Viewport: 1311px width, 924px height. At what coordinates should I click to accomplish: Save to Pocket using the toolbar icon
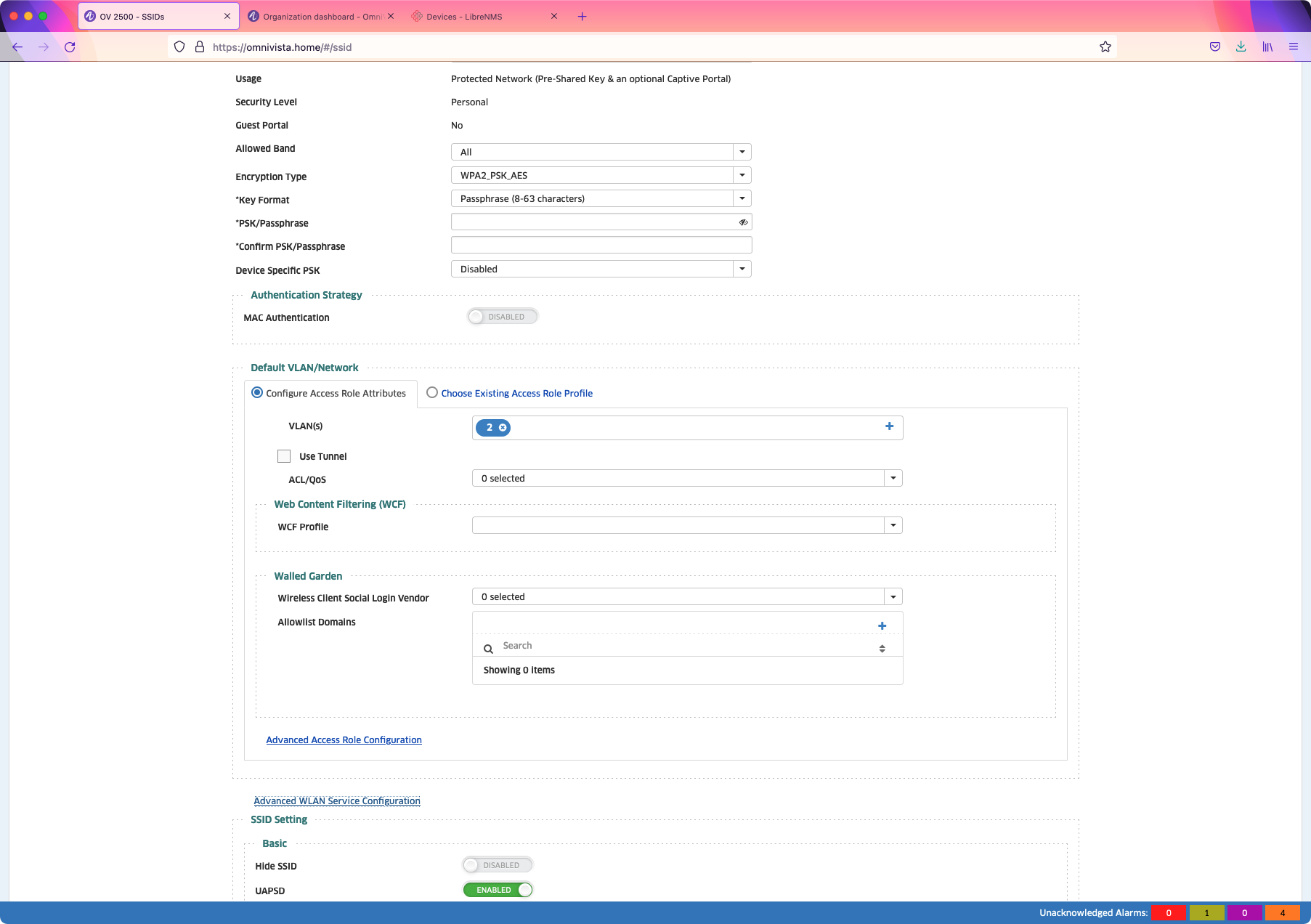(x=1214, y=47)
